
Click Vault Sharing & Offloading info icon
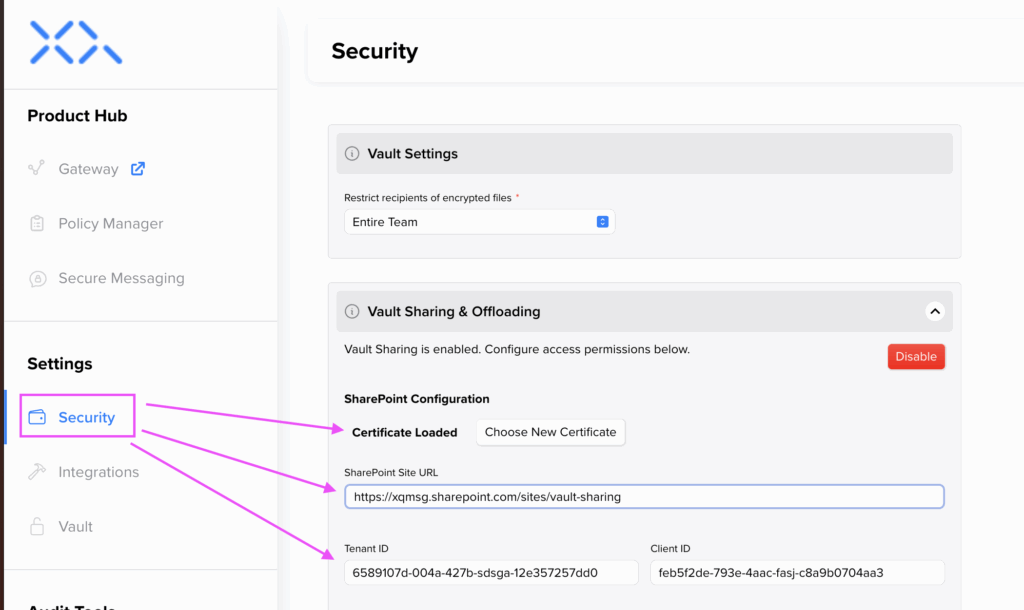[352, 312]
